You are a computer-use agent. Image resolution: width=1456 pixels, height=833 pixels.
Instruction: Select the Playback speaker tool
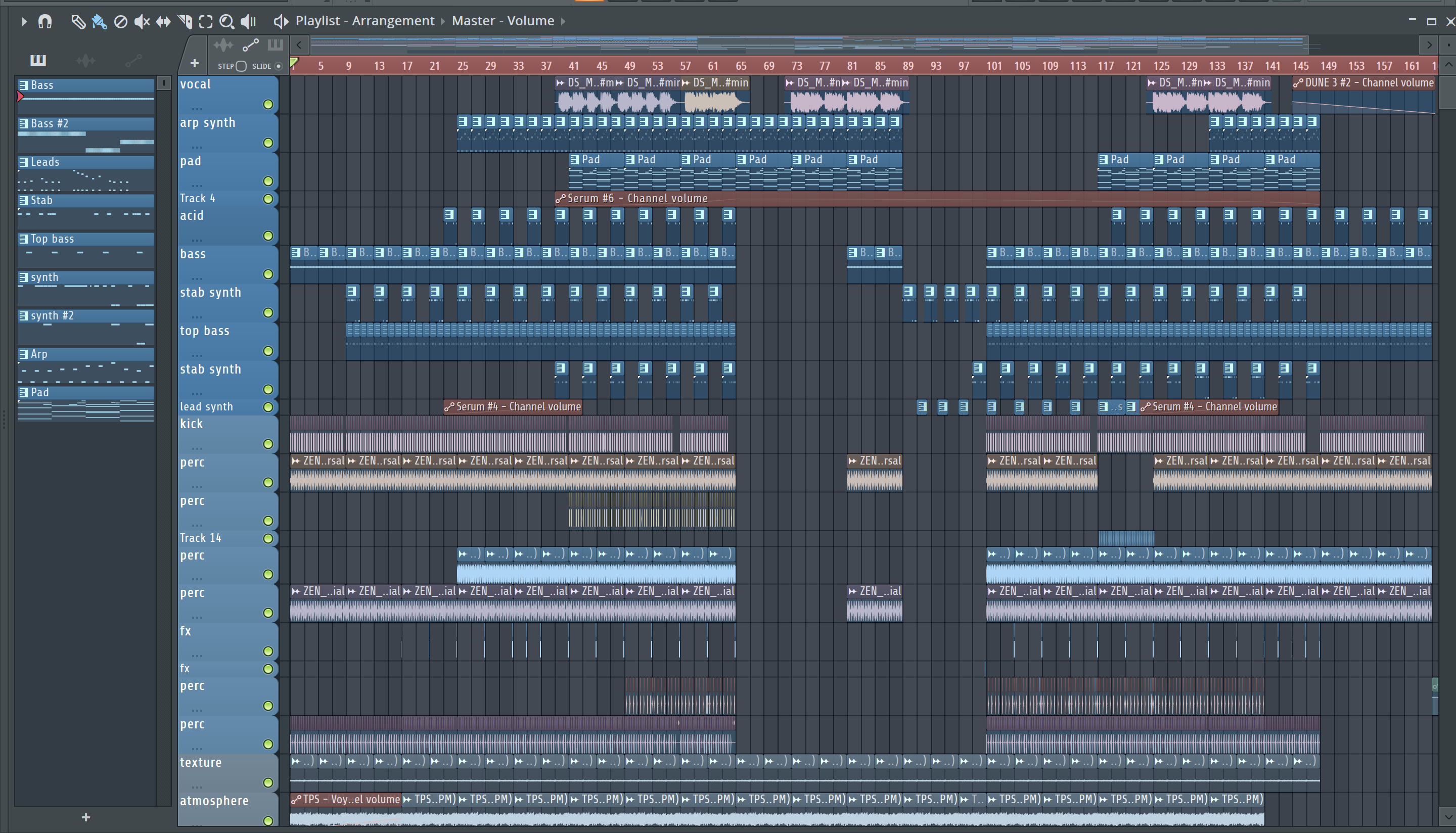click(248, 22)
